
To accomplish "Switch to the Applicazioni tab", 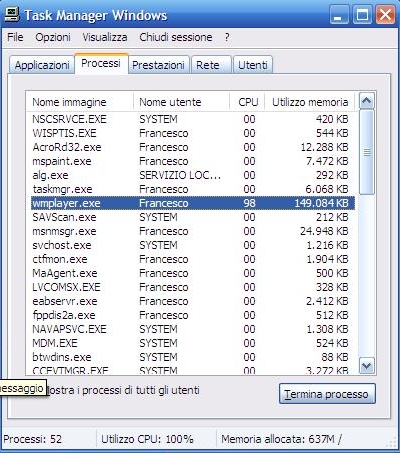I will [x=42, y=65].
